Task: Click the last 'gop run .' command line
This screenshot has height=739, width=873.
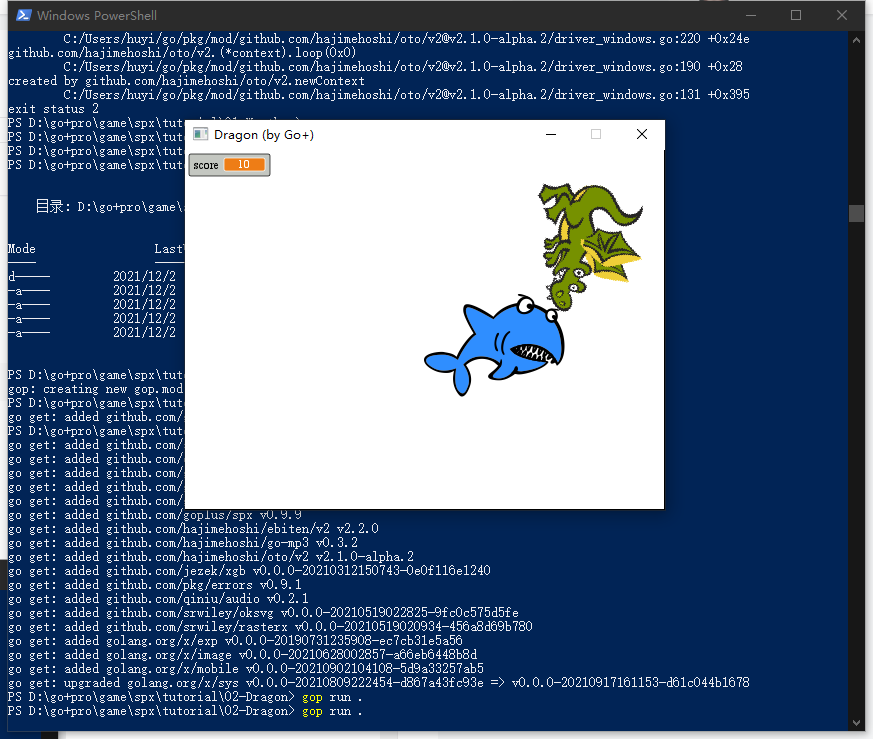Action: coord(185,711)
